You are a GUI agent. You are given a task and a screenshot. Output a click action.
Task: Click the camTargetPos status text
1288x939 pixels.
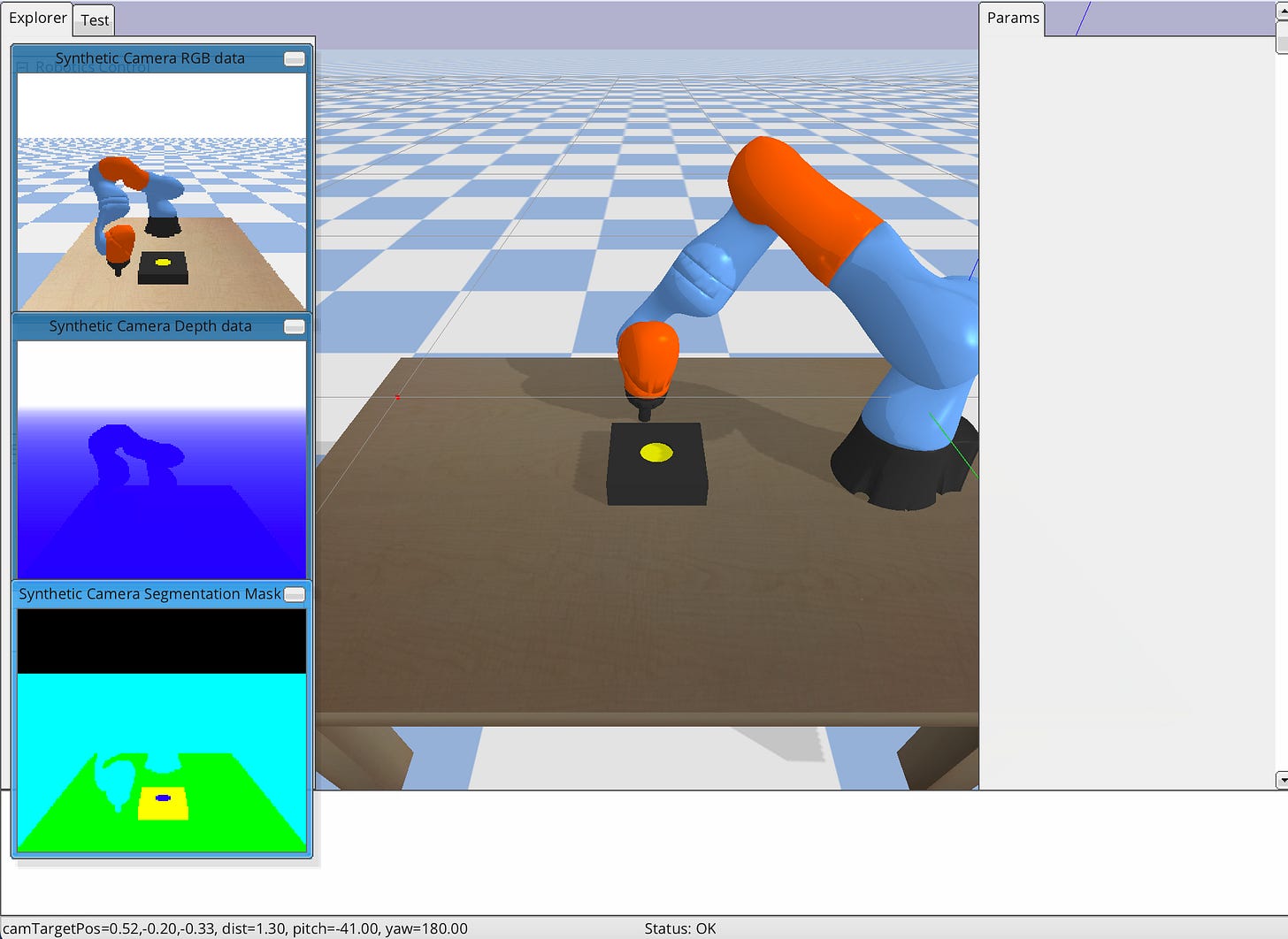234,928
